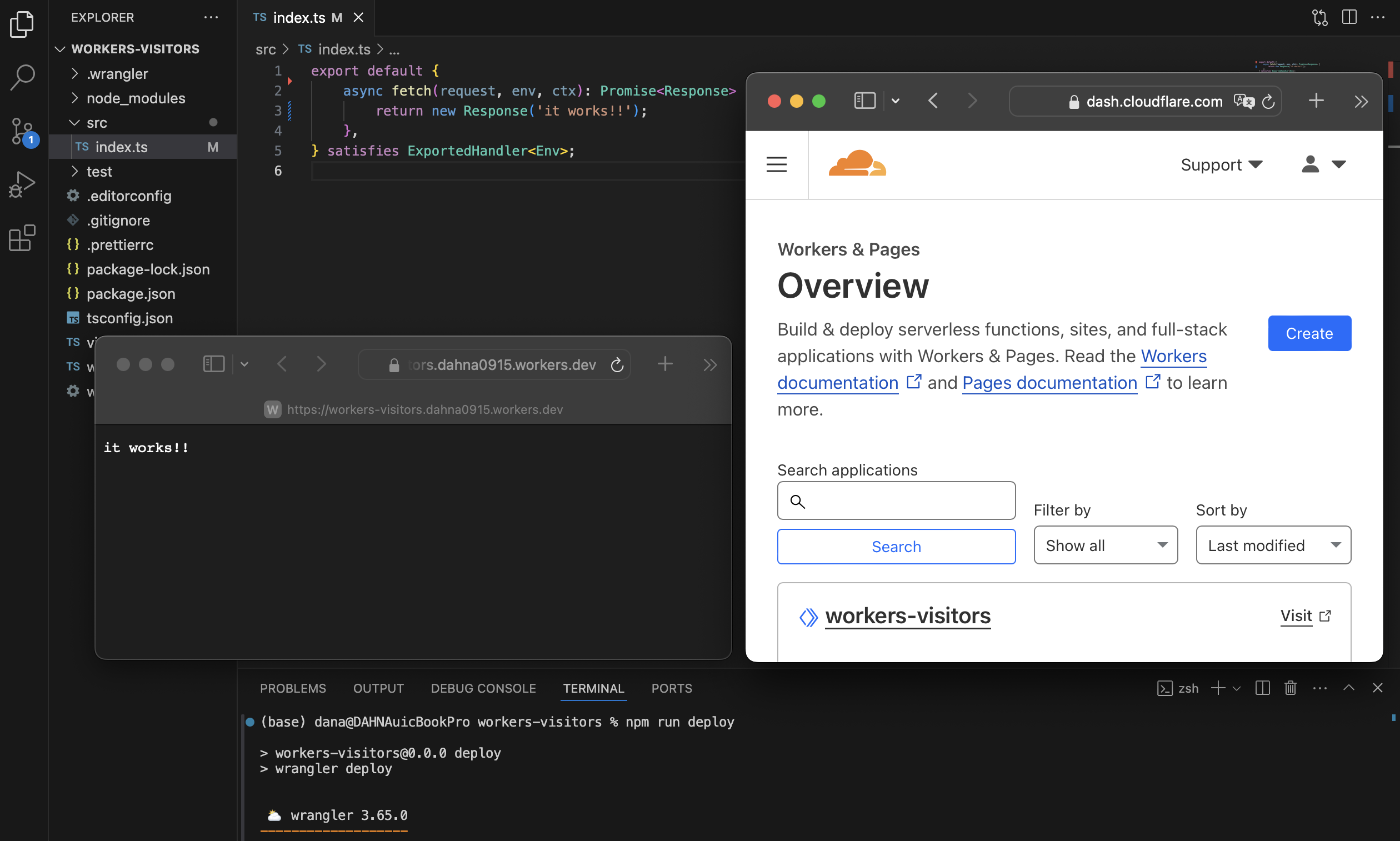Screen dimensions: 1400x841
Task: Switch to the PROBLEMS panel tab
Action: pyautogui.click(x=293, y=688)
